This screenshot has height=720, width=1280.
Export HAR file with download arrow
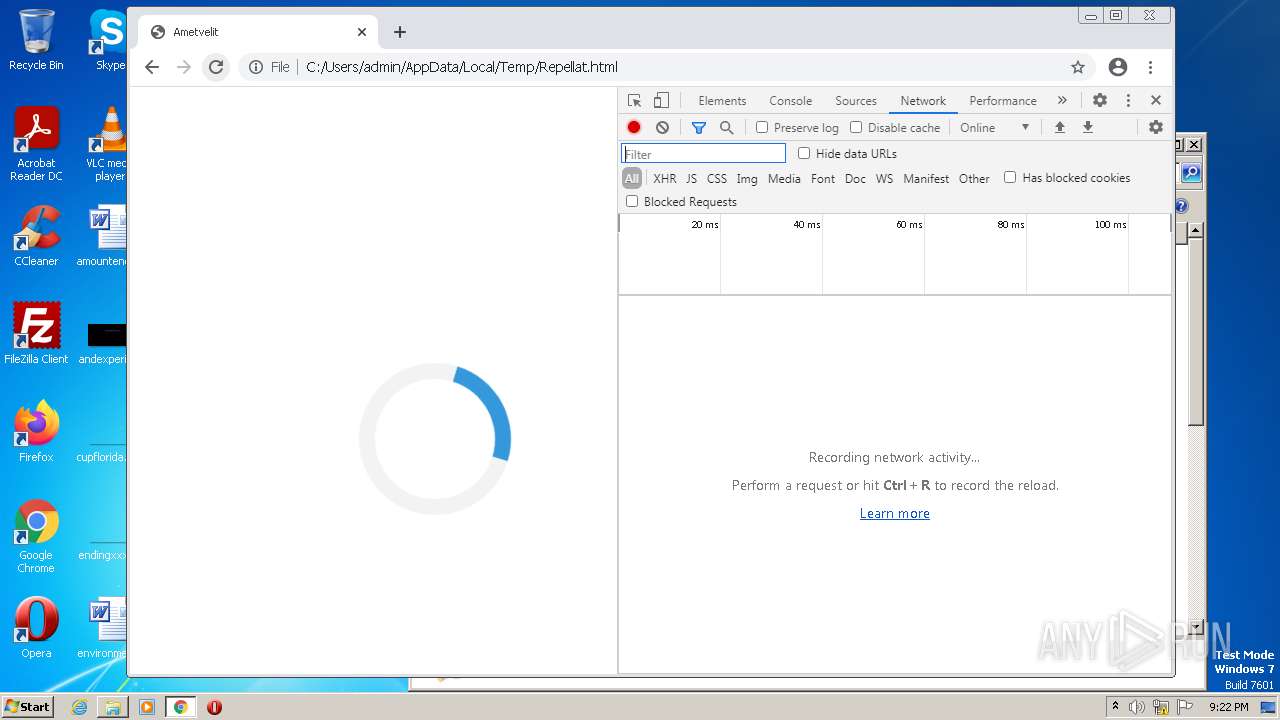(1088, 128)
